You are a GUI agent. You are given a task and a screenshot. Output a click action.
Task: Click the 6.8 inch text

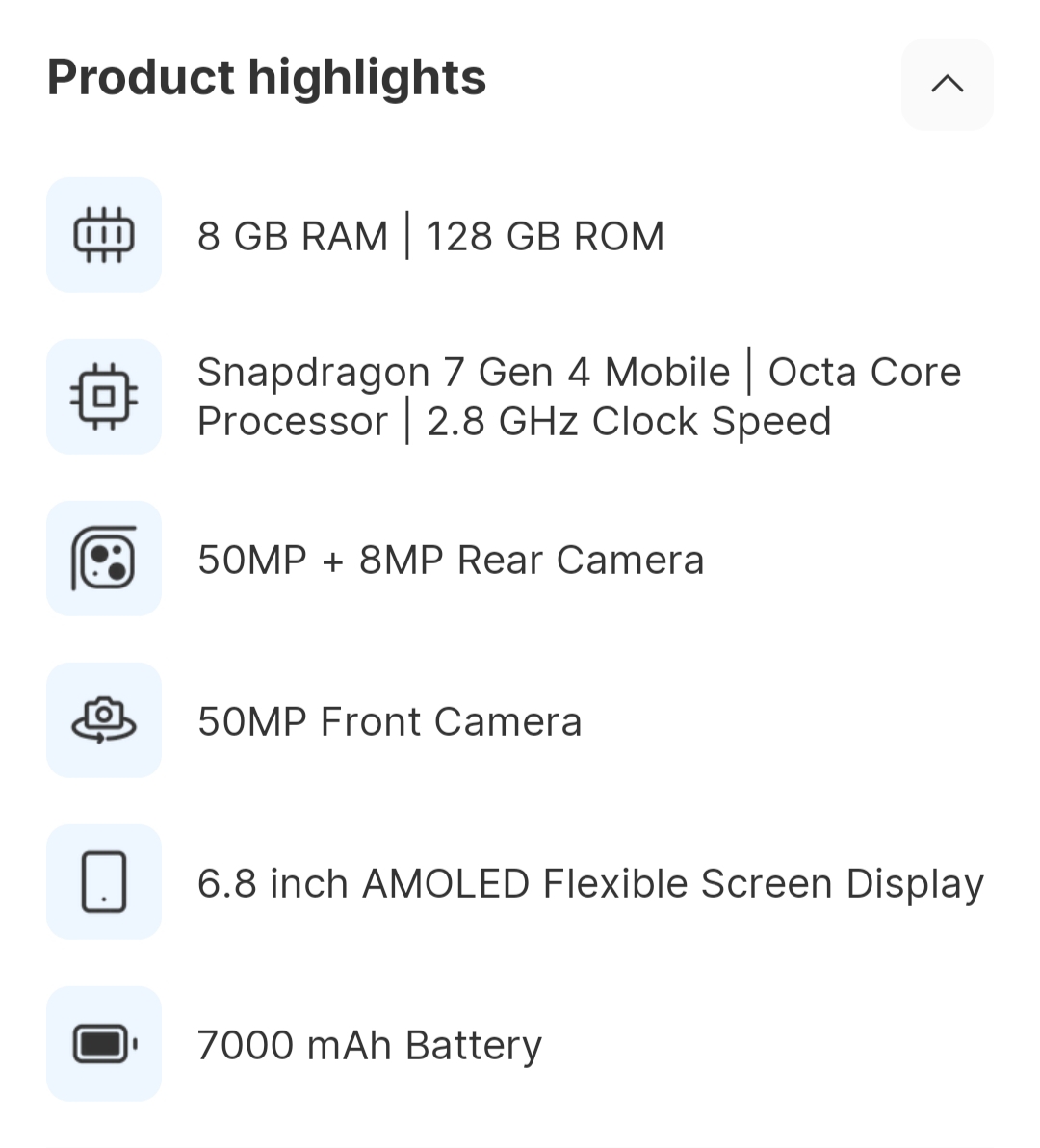[x=273, y=884]
